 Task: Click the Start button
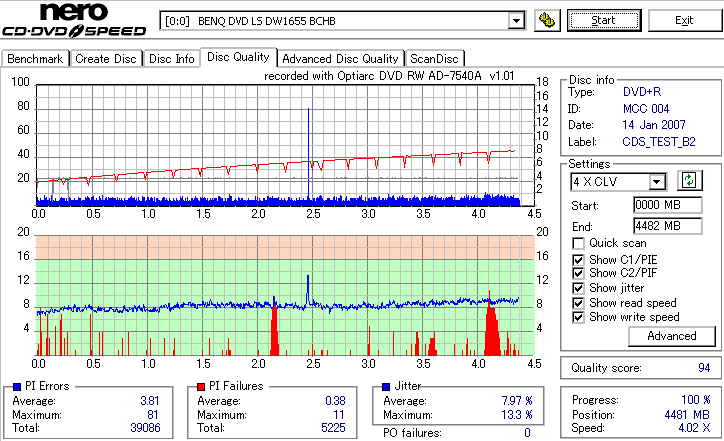click(604, 21)
